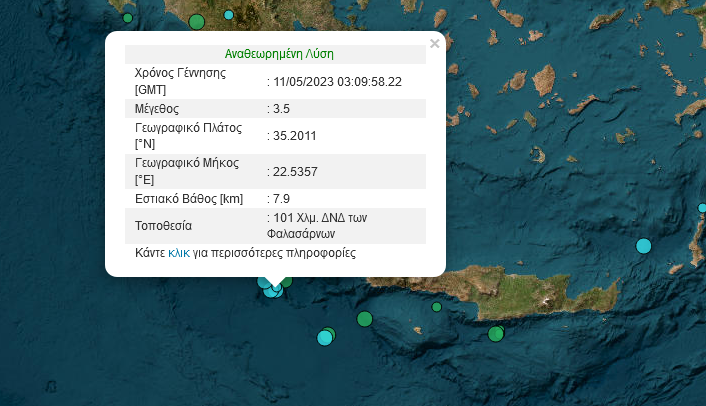706x406 pixels.
Task: Select the 'Εστιακό Βάθος [km]' label
Action: pyautogui.click(x=189, y=199)
